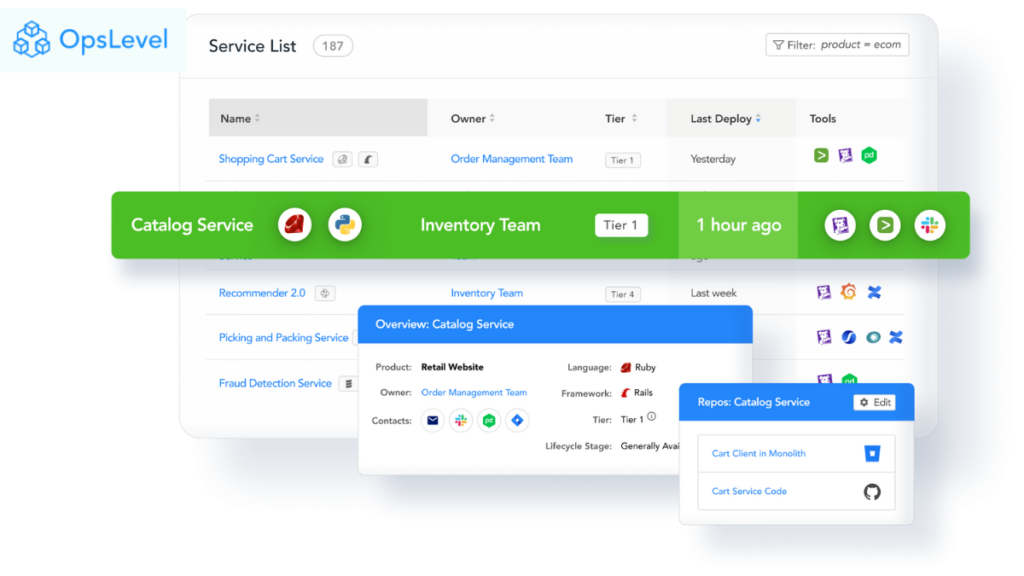Open teal oval tool in Picking and Packing row
Image resolution: width=1024 pixels, height=576 pixels.
873,338
